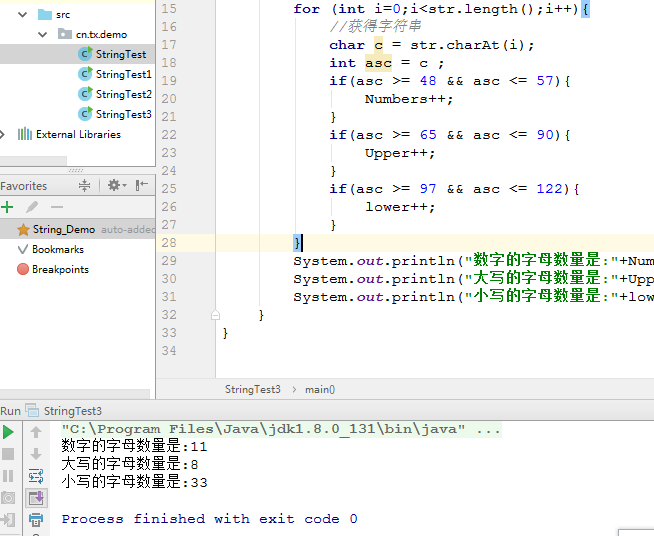Go up the stack trace
654x536 pixels.
(36, 432)
